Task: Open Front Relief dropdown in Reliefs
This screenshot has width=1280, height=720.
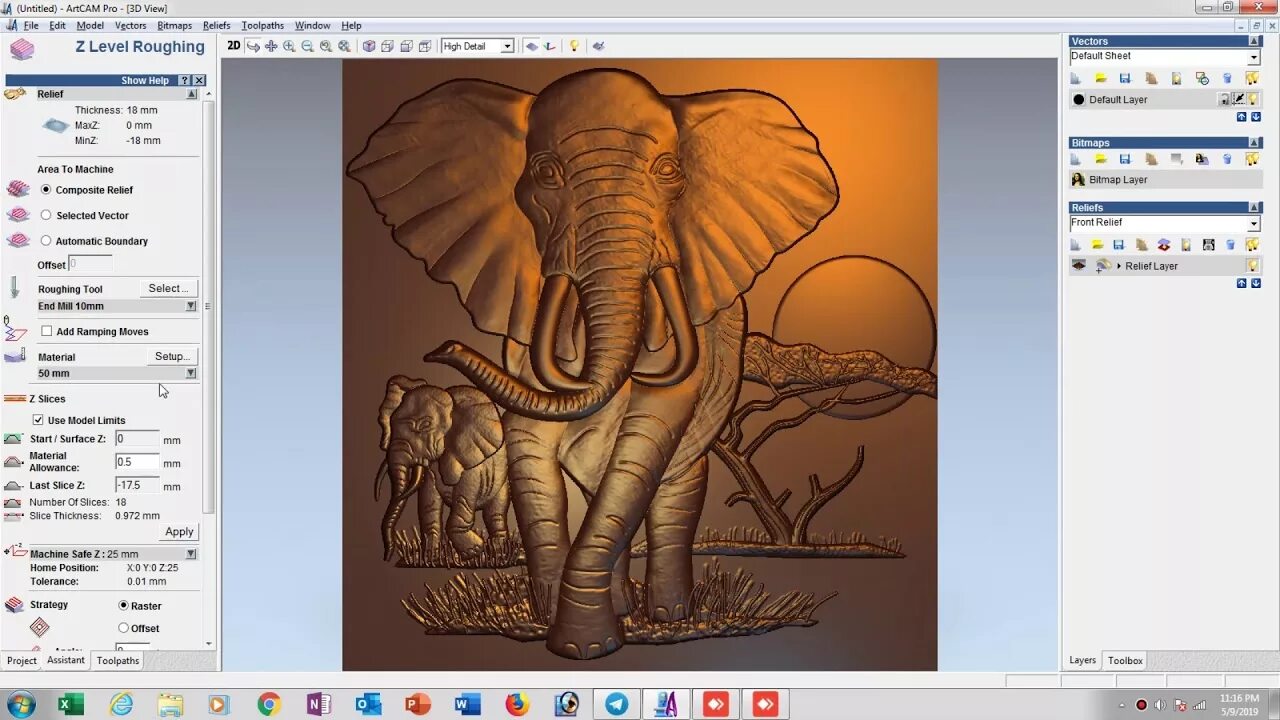Action: 1253,224
